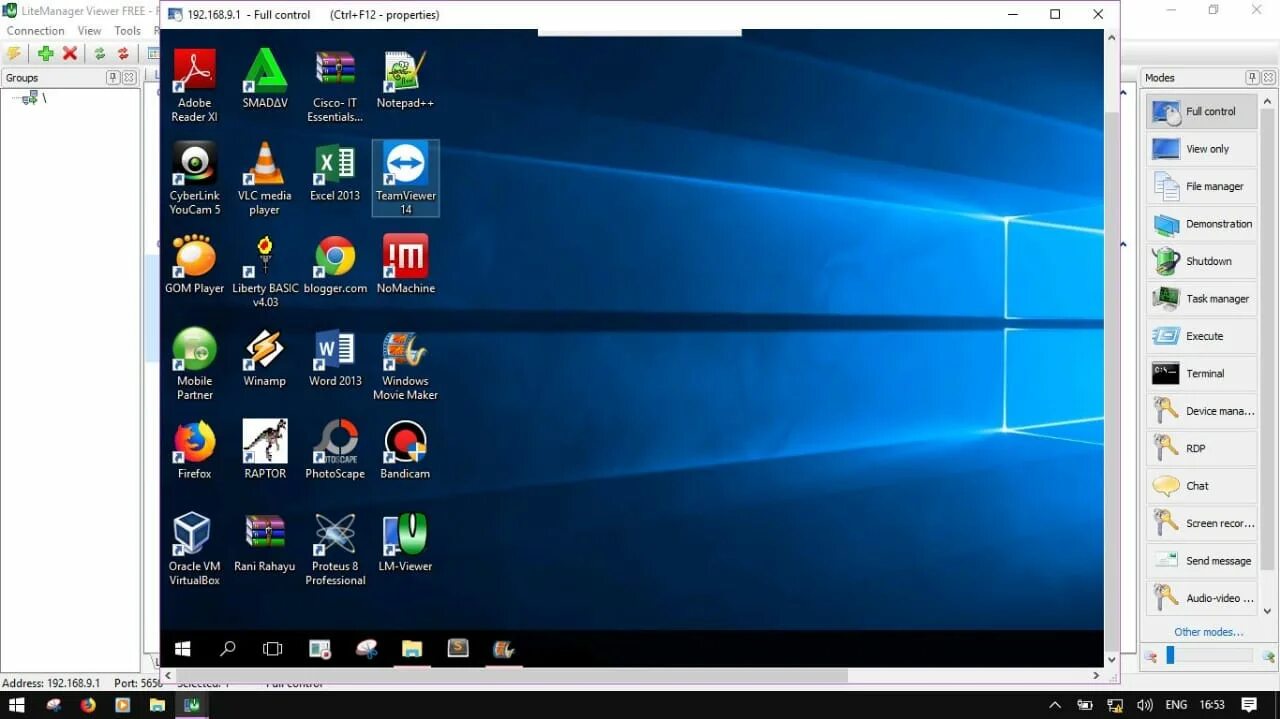This screenshot has height=719, width=1280.
Task: Select View only mode
Action: coord(1201,149)
